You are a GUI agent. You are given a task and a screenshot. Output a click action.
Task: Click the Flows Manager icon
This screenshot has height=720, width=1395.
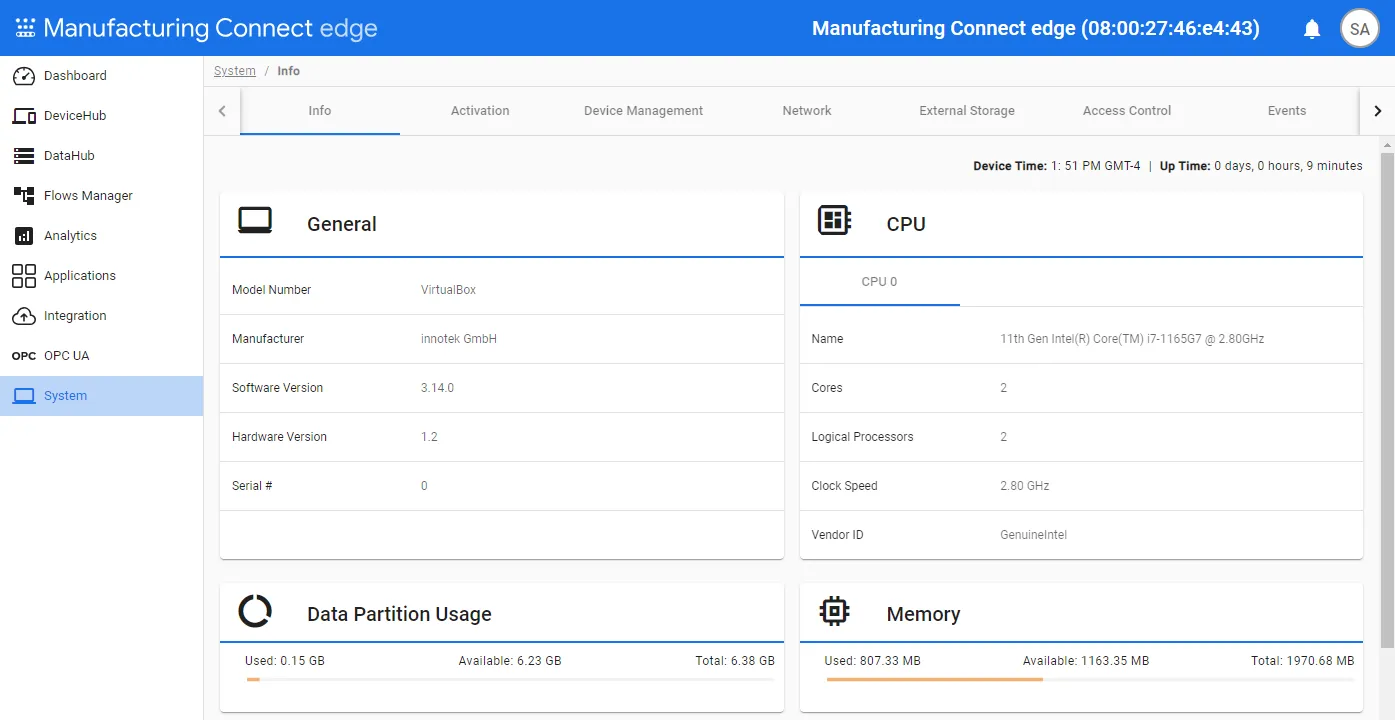pos(24,196)
